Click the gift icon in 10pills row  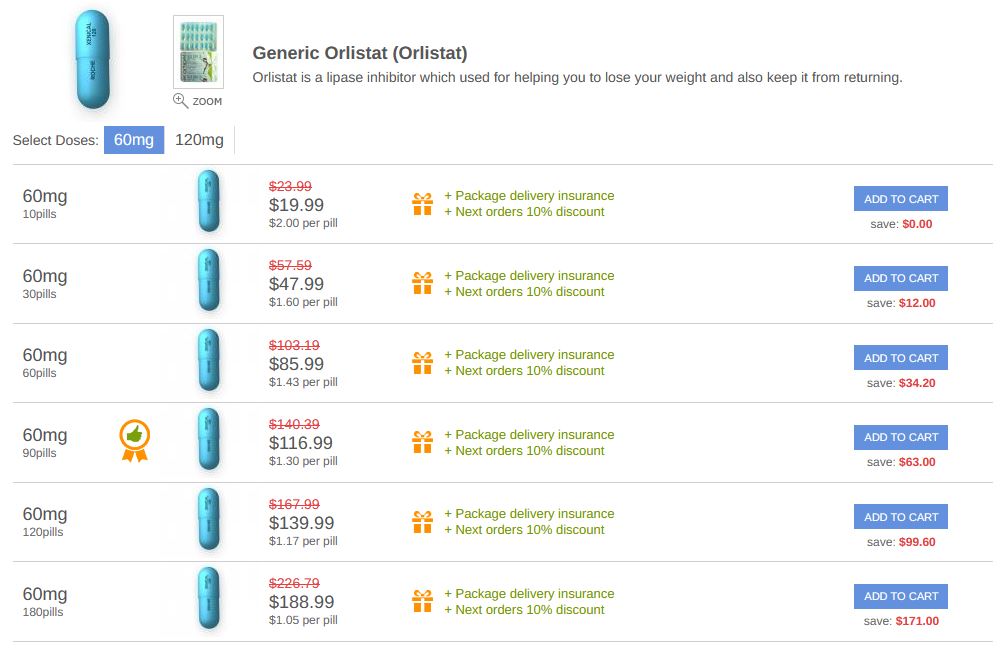[422, 204]
